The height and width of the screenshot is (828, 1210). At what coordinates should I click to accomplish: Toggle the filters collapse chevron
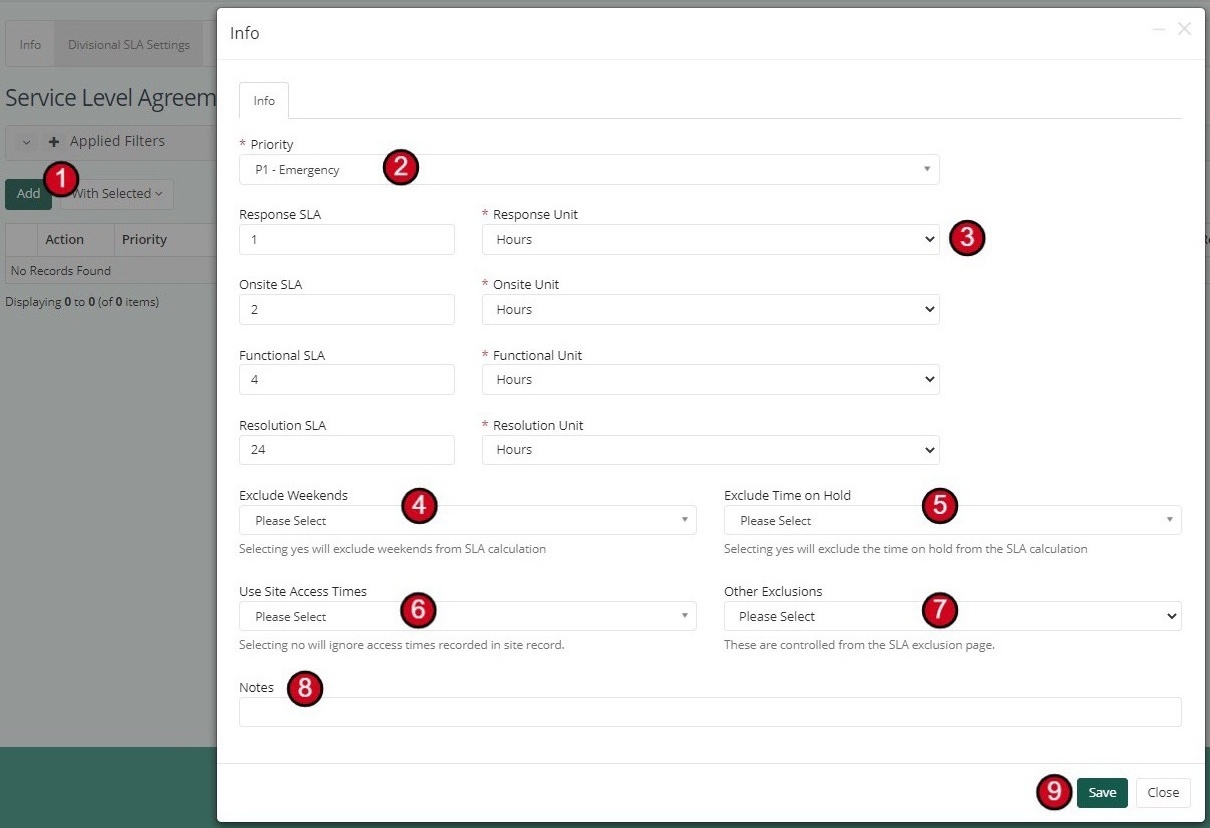tap(26, 142)
